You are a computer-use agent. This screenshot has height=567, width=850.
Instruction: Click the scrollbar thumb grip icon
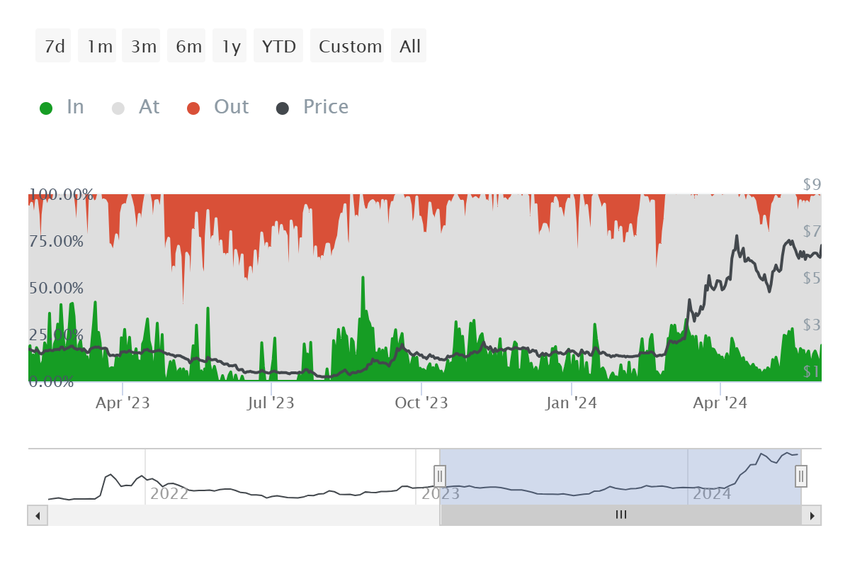click(x=621, y=514)
